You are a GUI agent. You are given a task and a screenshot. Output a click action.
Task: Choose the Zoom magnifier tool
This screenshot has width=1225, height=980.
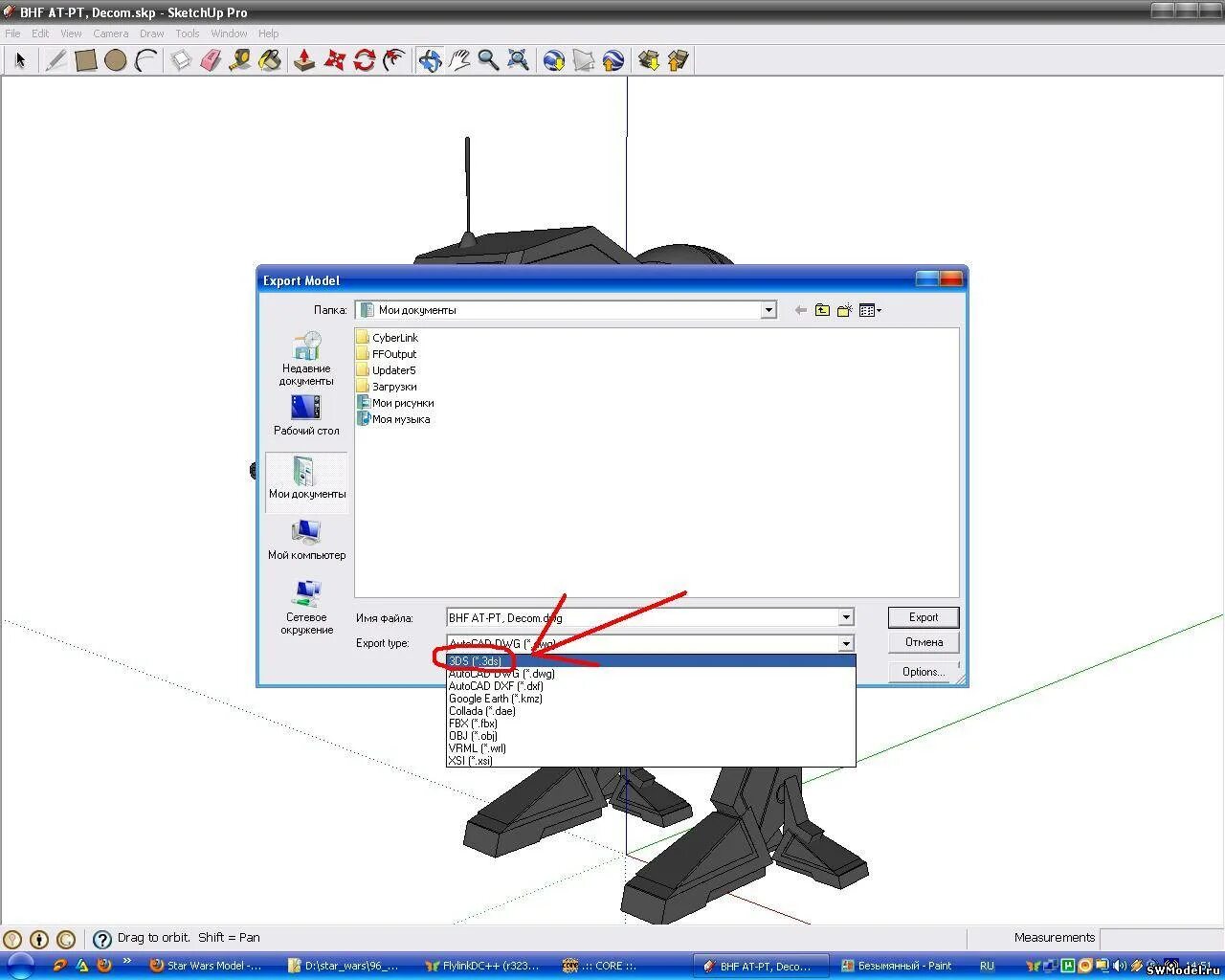click(488, 60)
